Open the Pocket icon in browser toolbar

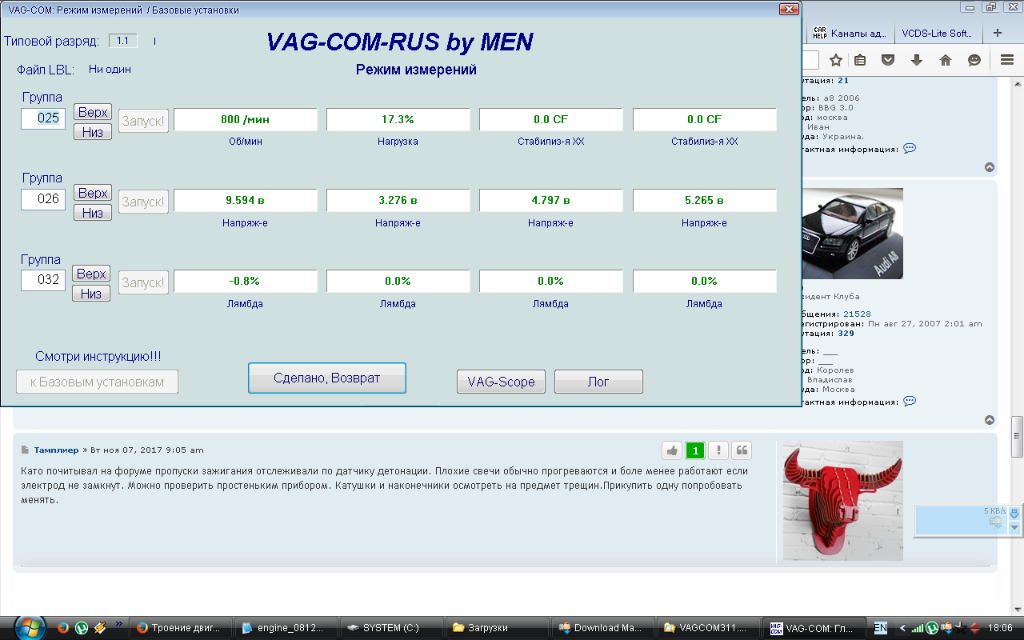887,60
